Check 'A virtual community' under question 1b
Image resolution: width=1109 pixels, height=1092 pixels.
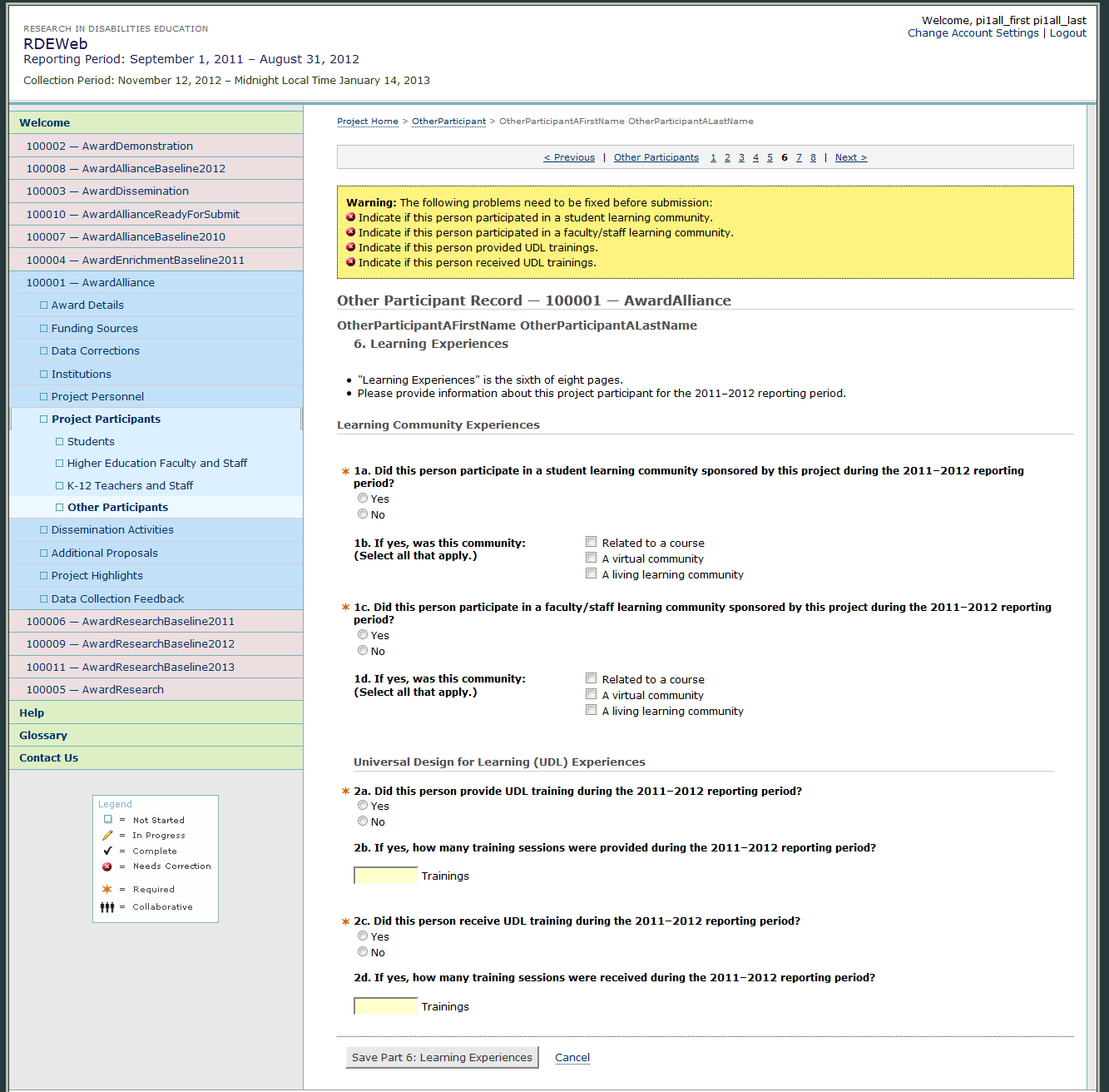[x=592, y=558]
